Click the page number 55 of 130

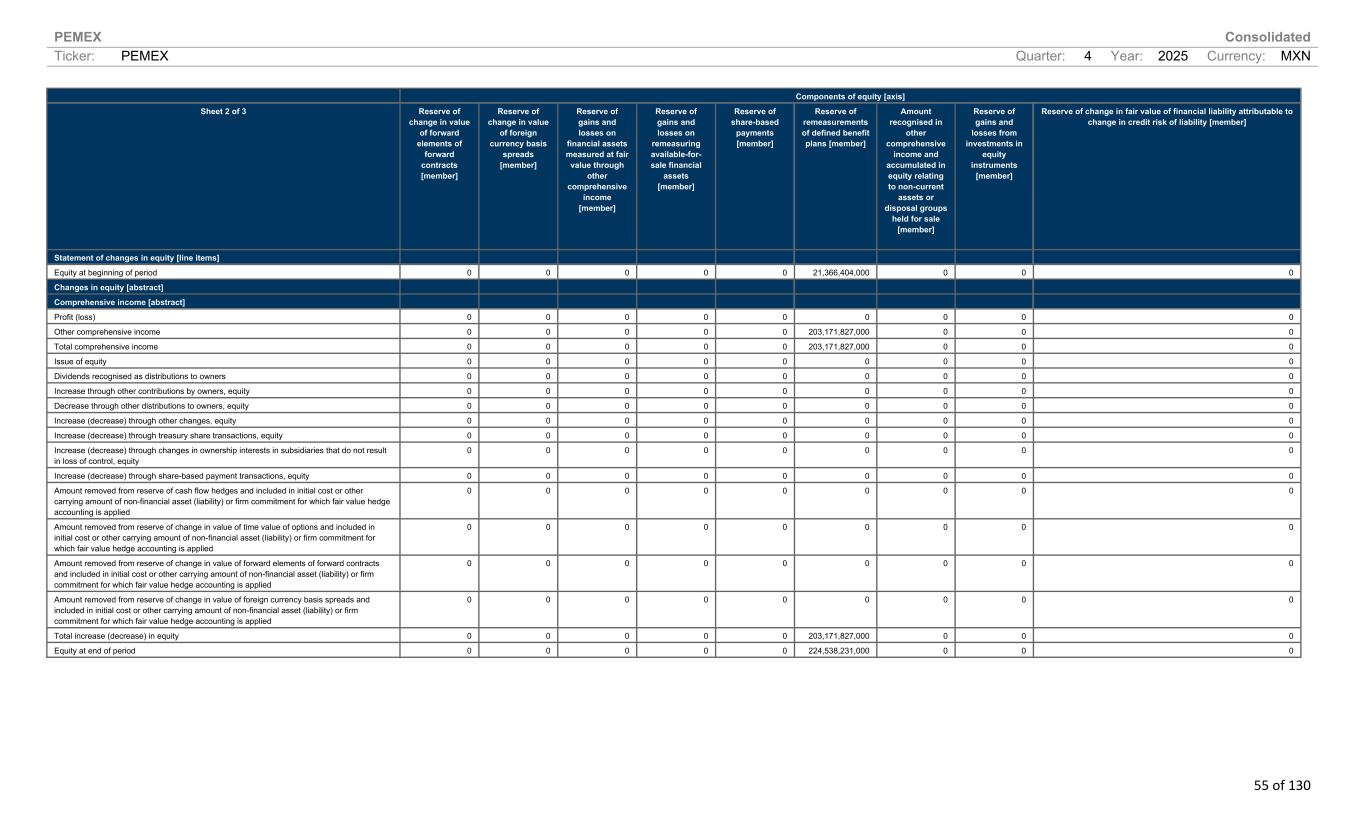click(1281, 785)
